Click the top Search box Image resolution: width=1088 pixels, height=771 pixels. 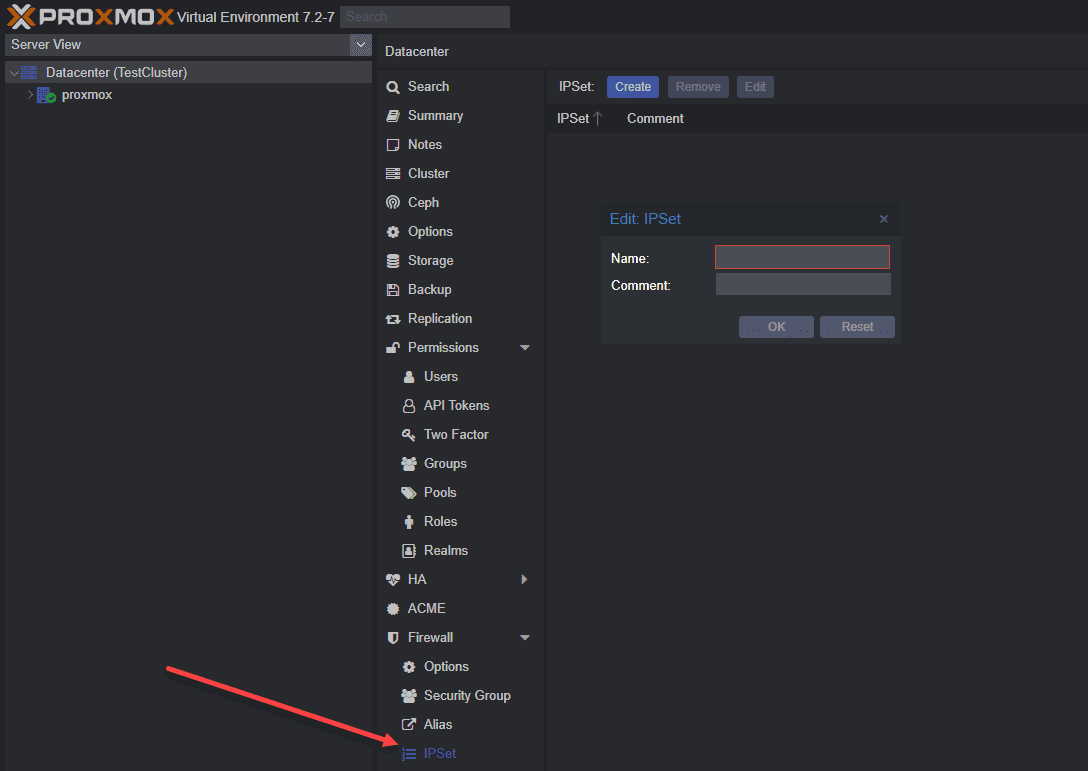425,17
